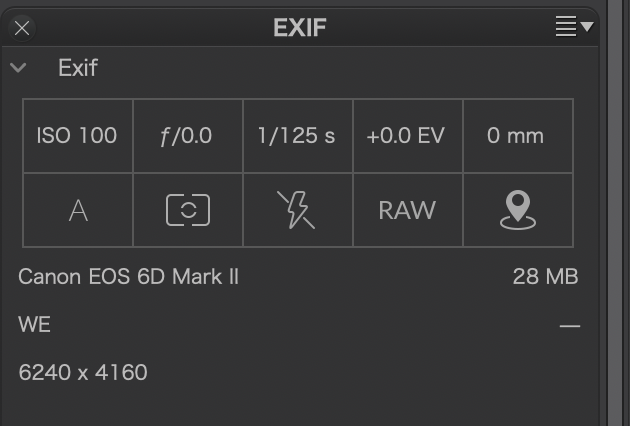Click the flash off lightning icon
Image resolution: width=630 pixels, height=426 pixels.
click(297, 210)
